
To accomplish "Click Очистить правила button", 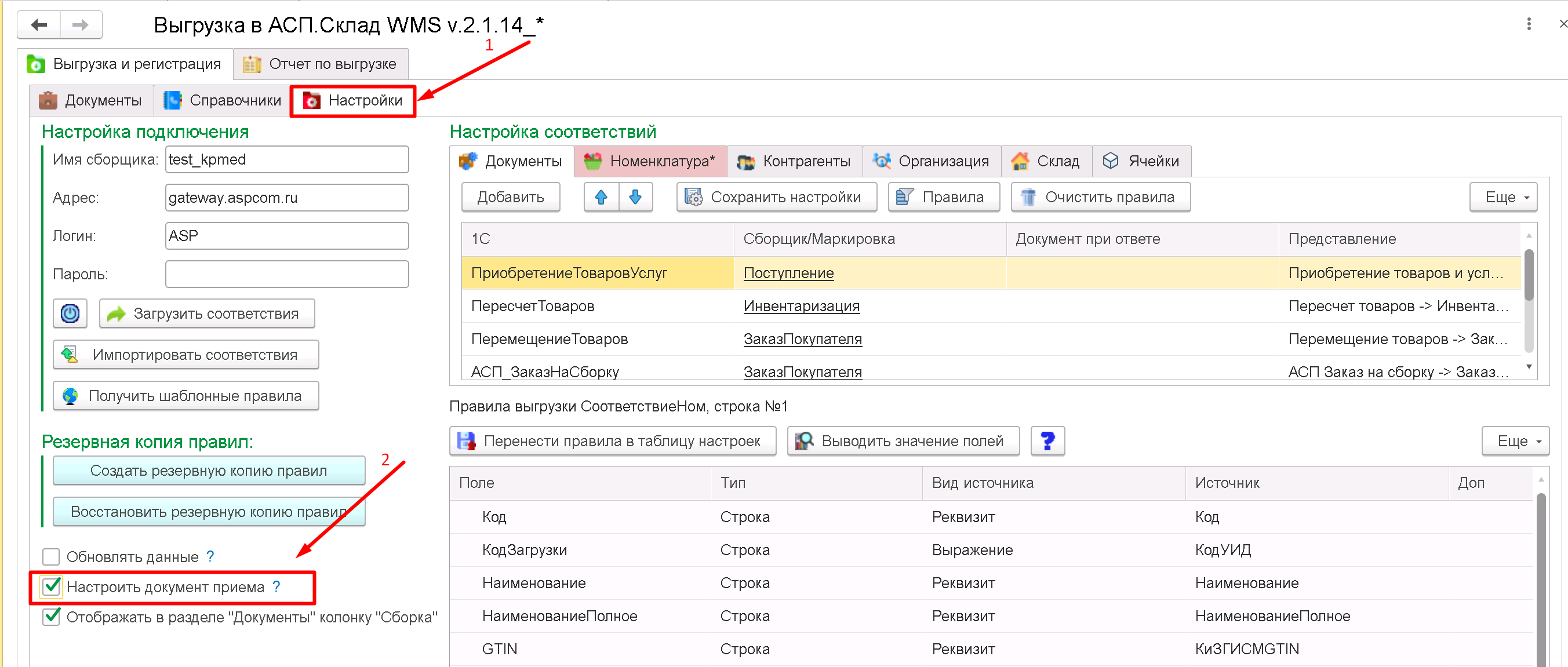I will coord(1101,197).
